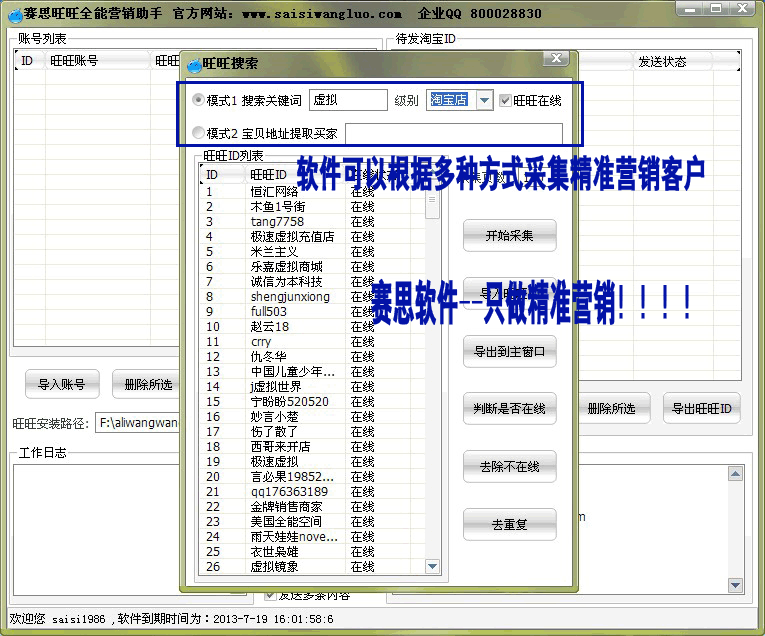Click the 去重复 button
765x636 pixels.
coord(509,524)
